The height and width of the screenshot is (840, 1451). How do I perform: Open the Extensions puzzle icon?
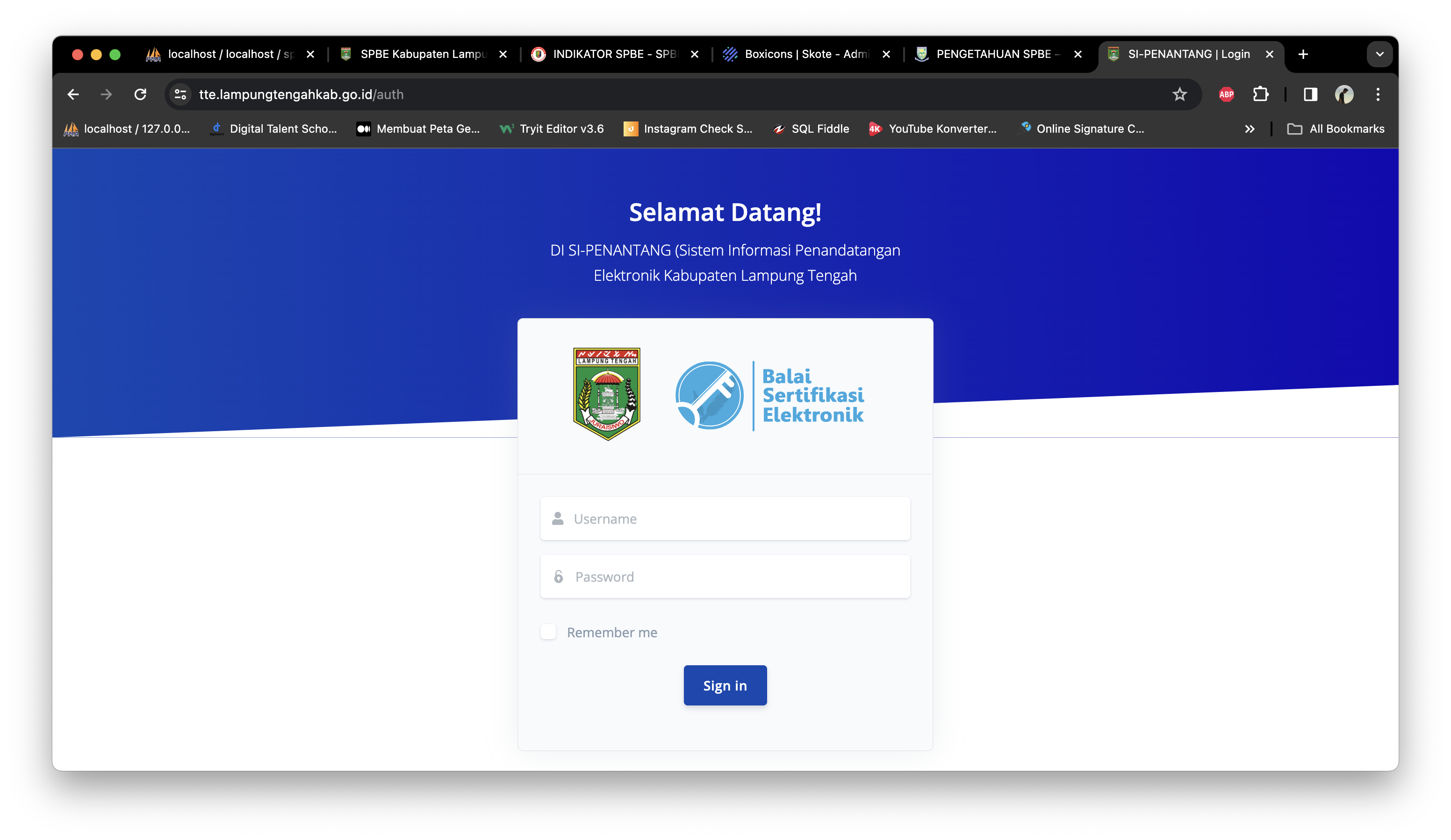(x=1260, y=94)
